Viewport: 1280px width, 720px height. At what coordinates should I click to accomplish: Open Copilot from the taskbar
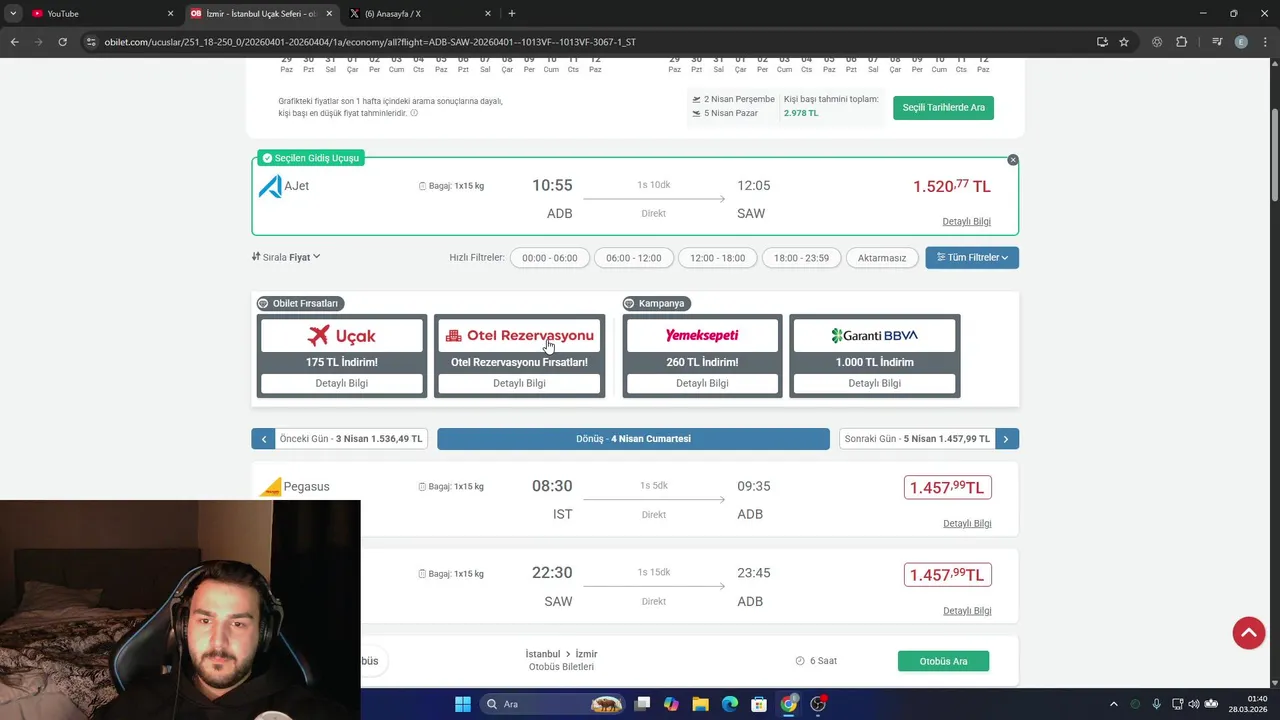[671, 704]
